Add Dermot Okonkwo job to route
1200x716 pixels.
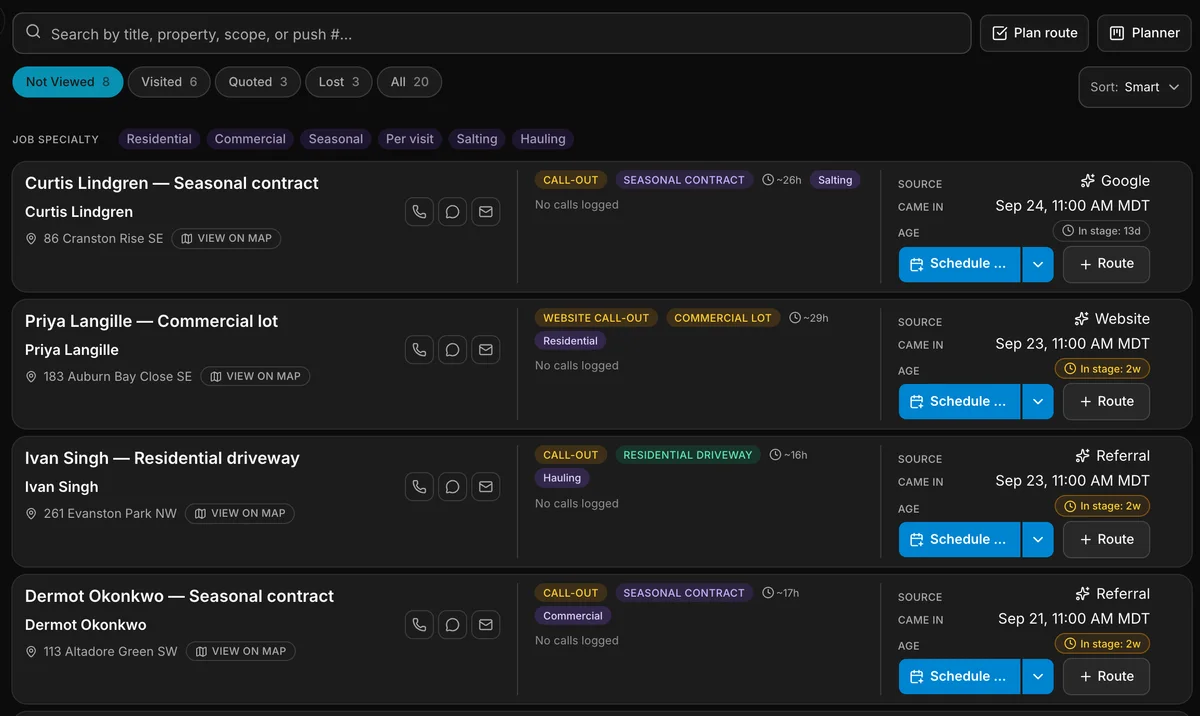pyautogui.click(x=1106, y=677)
